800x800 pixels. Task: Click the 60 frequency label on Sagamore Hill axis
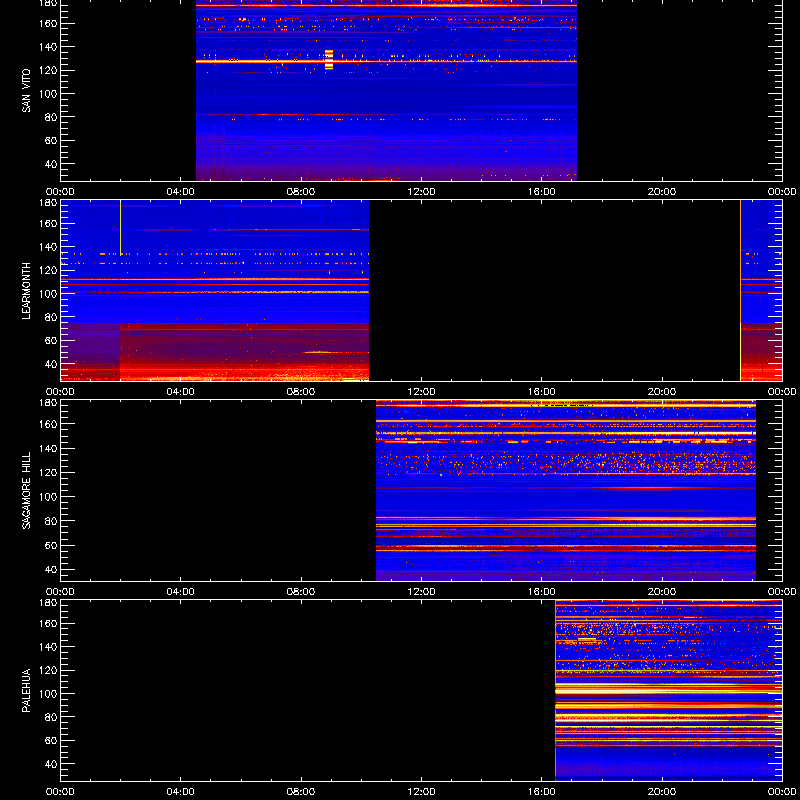51,545
